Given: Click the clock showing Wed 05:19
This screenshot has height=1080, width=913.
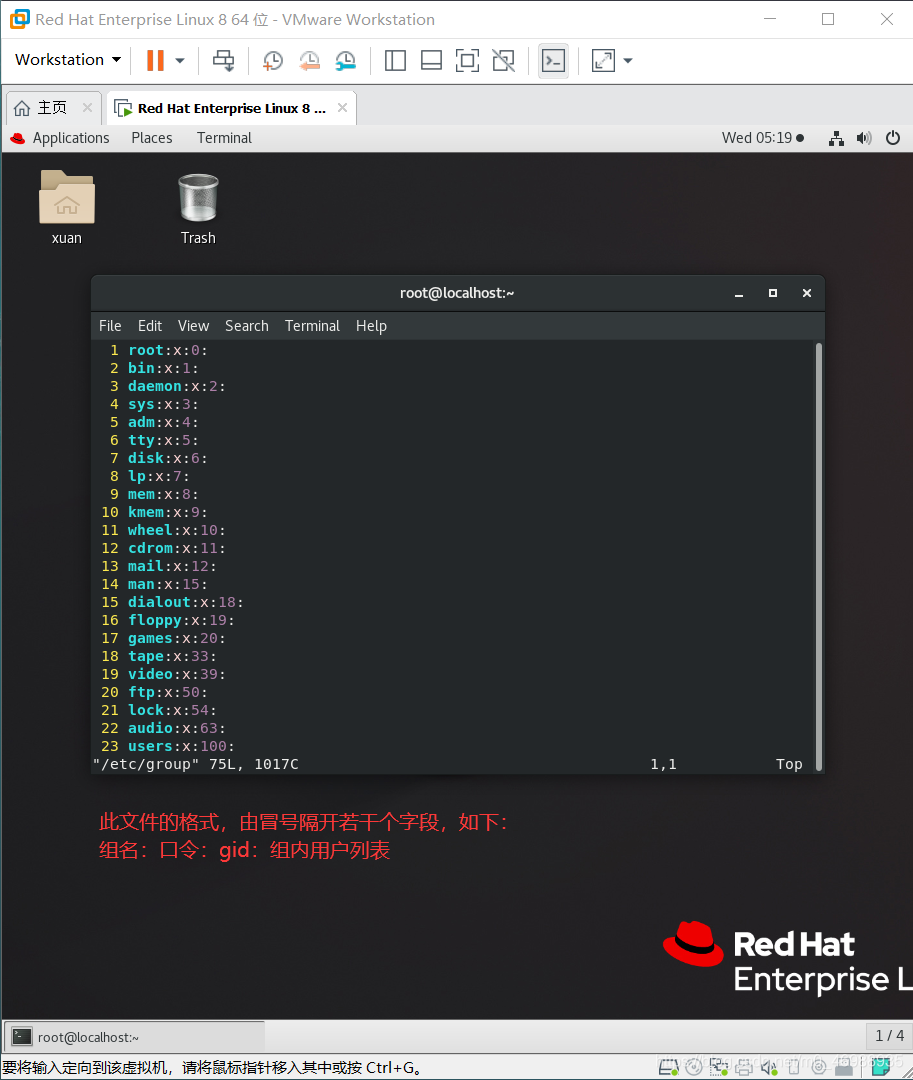Looking at the screenshot, I should pos(763,138).
